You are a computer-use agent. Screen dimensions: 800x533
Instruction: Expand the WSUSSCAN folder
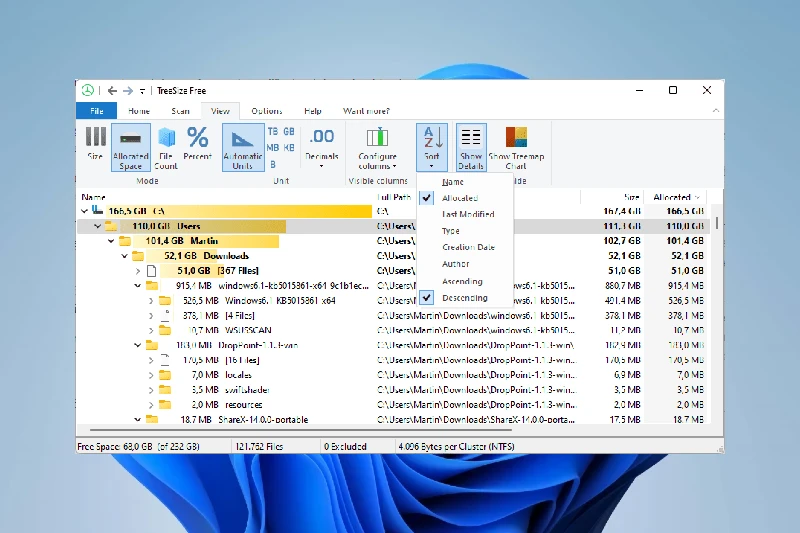click(151, 331)
